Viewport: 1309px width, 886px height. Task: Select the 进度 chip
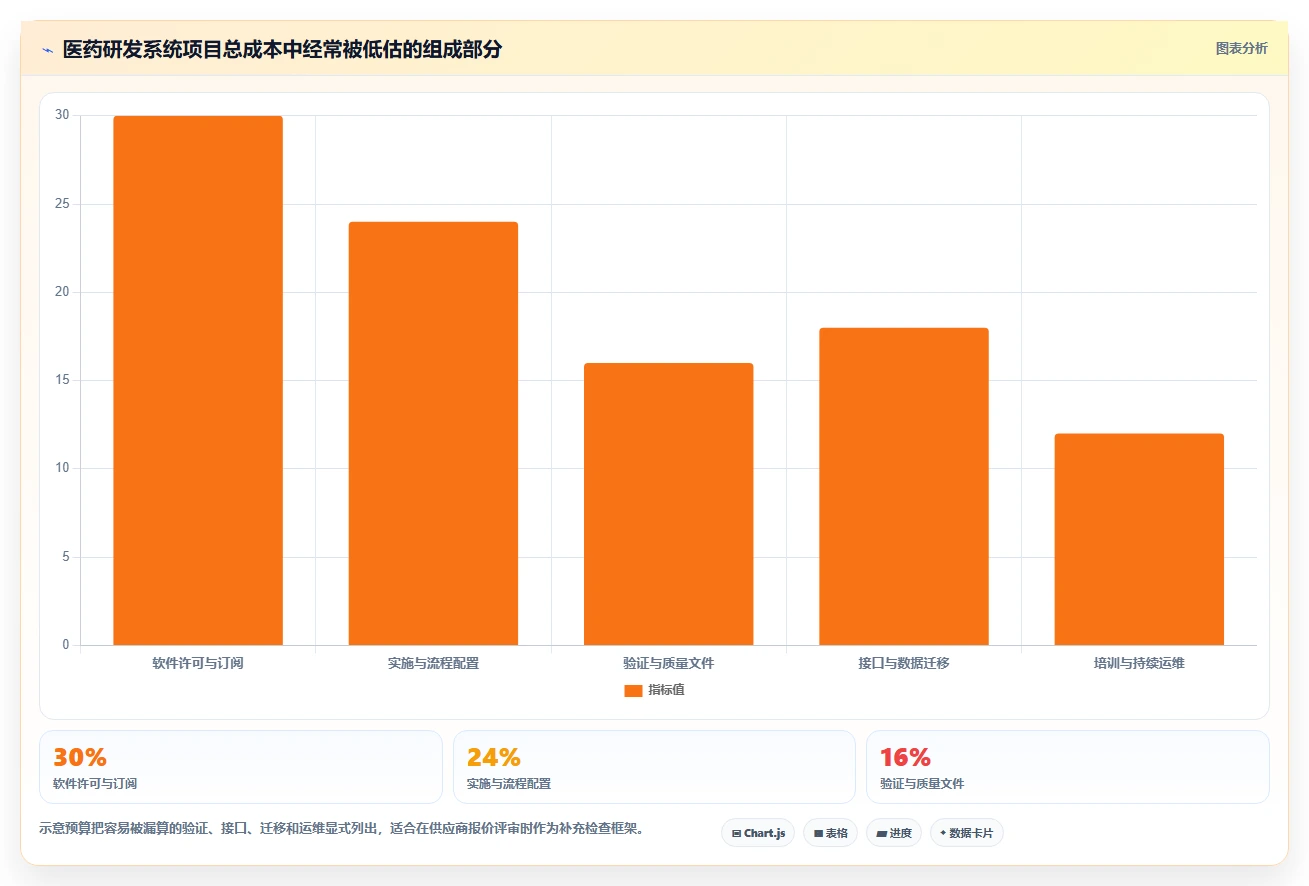(894, 833)
